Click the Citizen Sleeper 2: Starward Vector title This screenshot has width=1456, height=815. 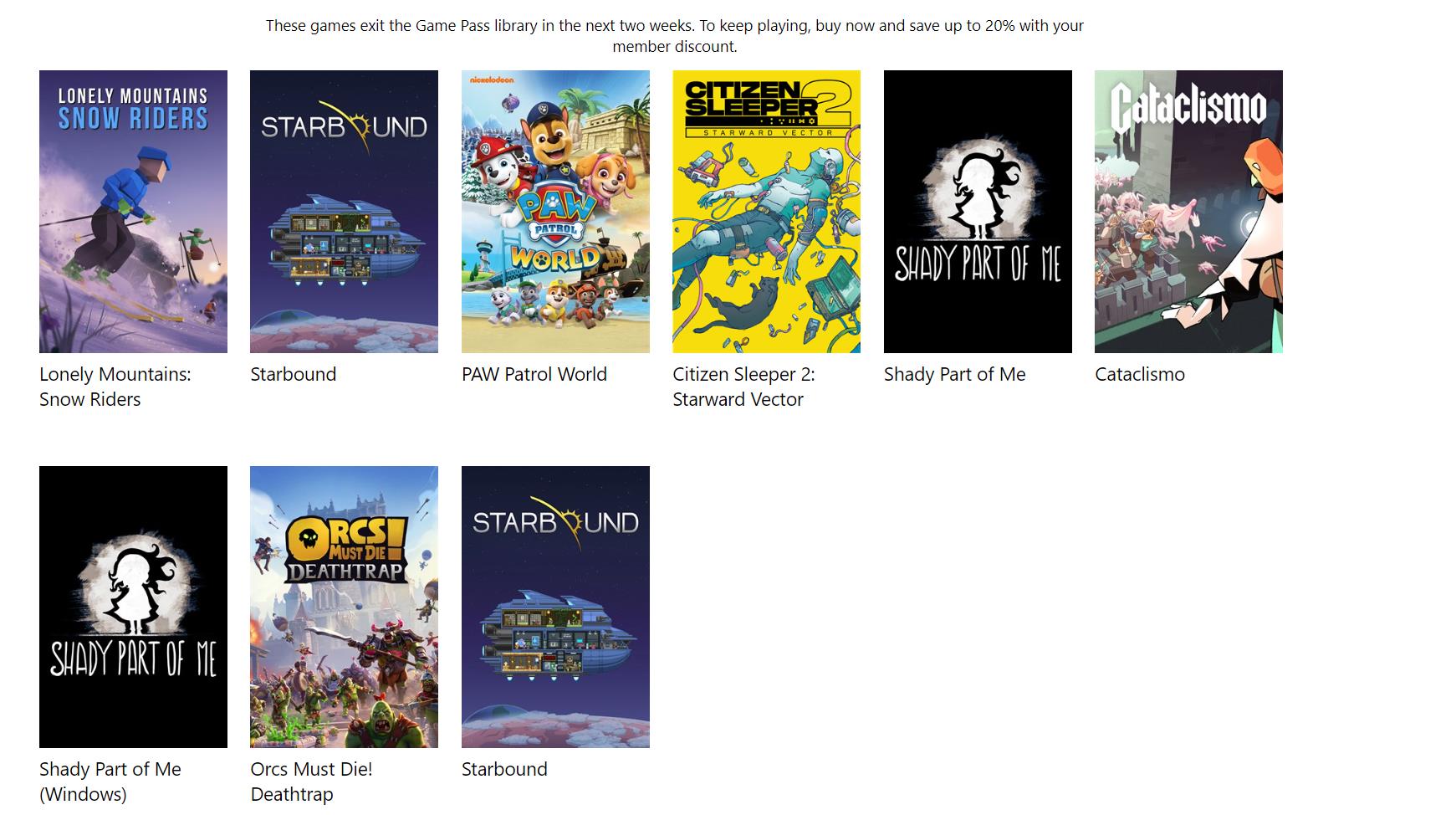pyautogui.click(x=743, y=387)
